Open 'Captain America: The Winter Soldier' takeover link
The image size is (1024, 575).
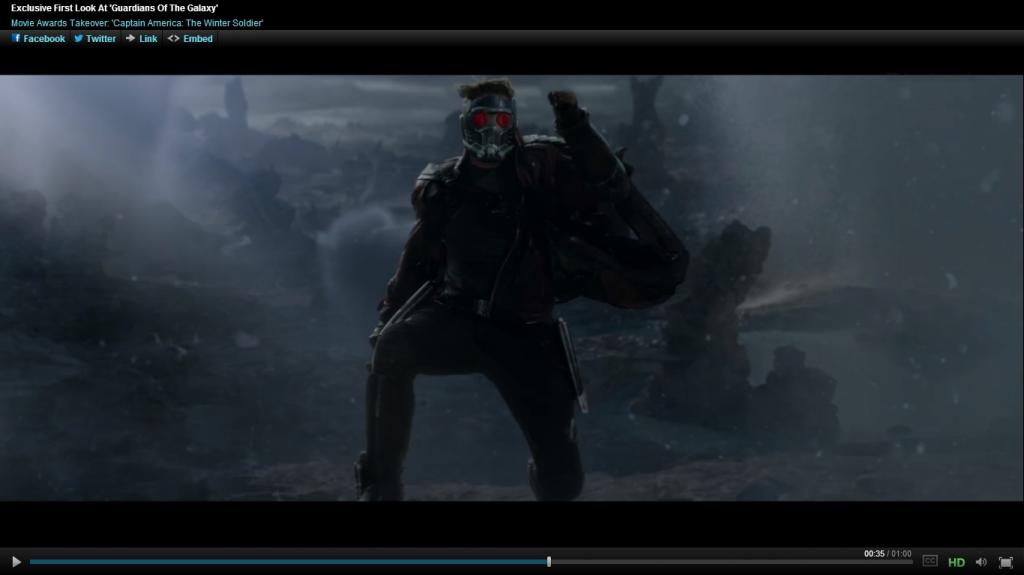click(137, 23)
